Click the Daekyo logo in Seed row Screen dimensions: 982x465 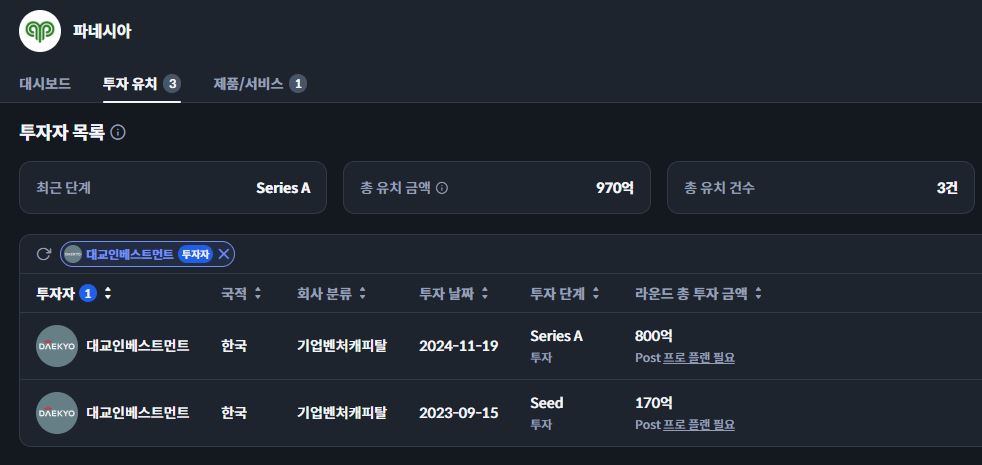click(x=57, y=413)
